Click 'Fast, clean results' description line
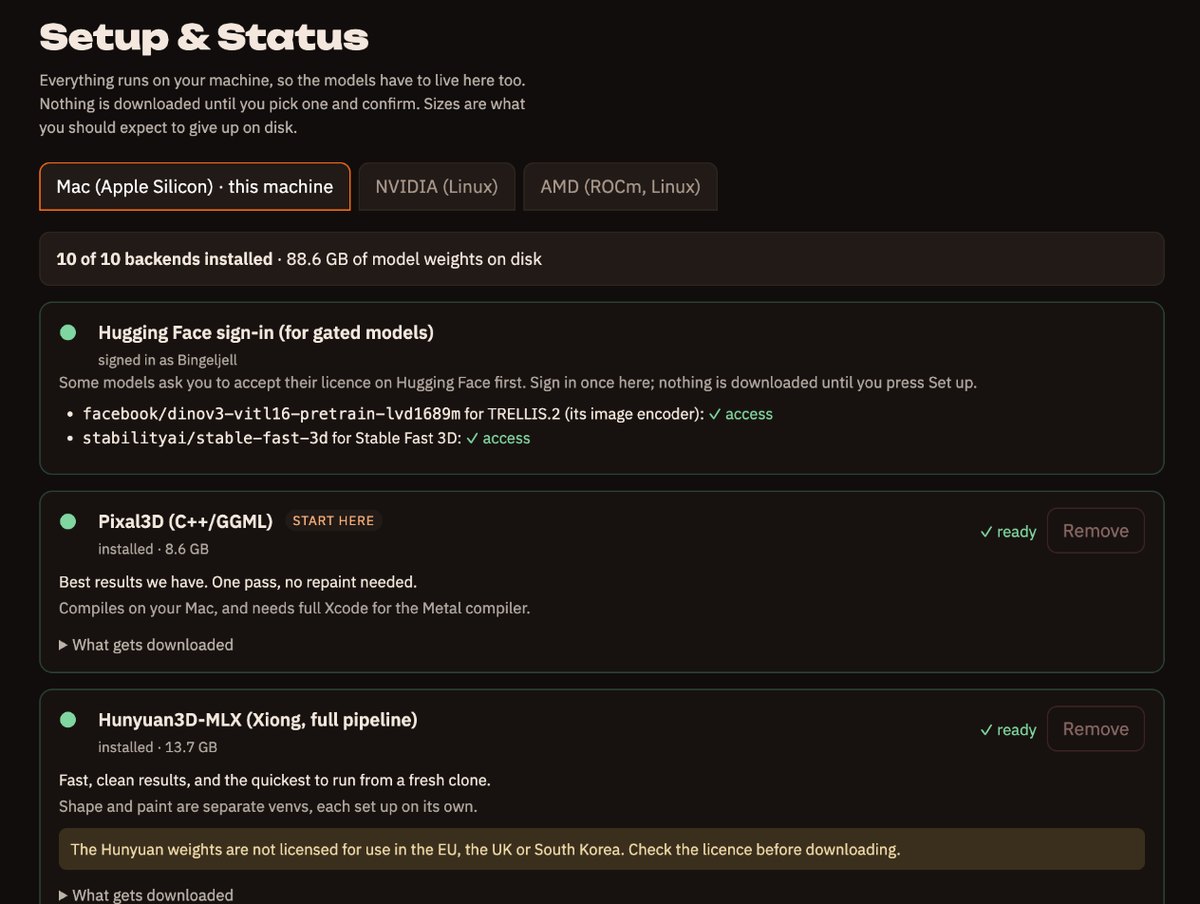This screenshot has height=904, width=1200. (275, 780)
